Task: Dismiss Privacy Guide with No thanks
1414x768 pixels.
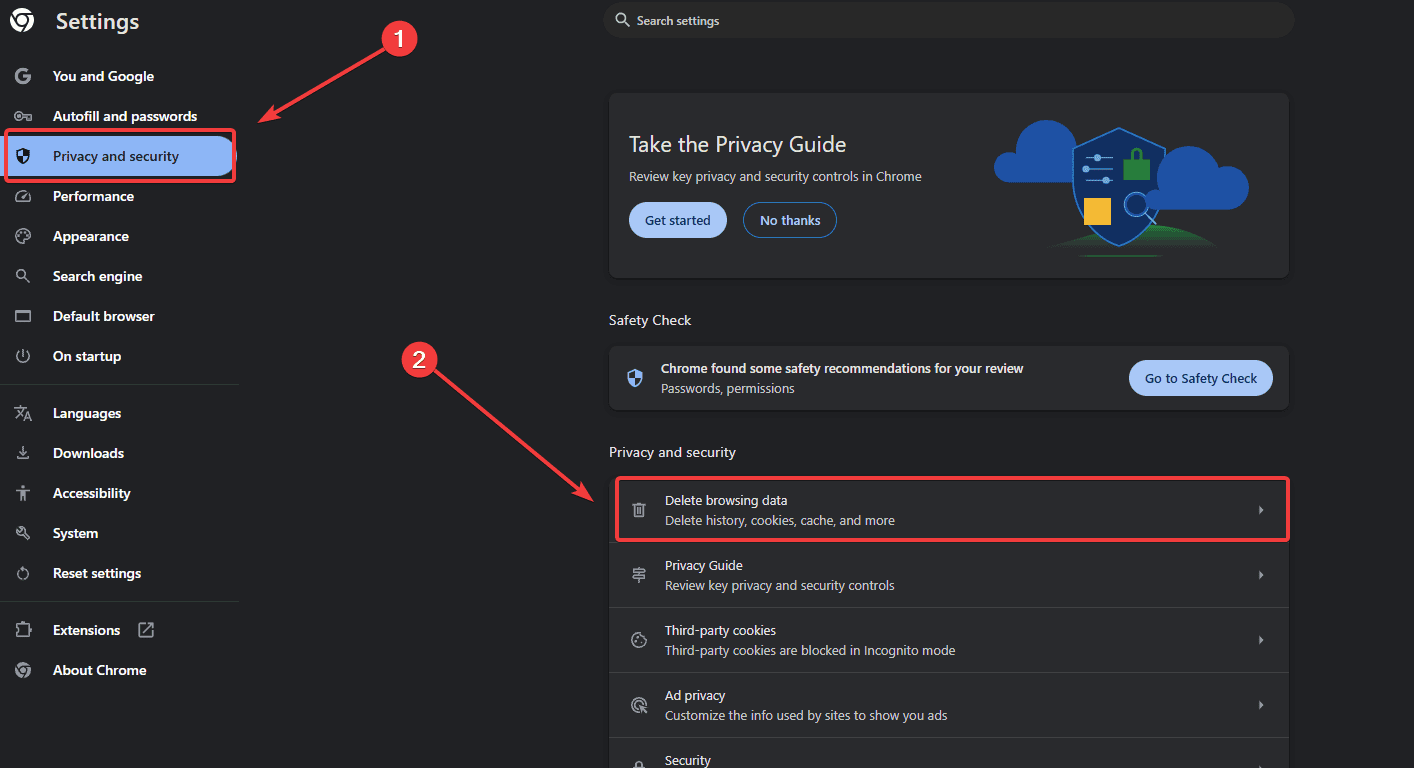Action: click(x=790, y=220)
